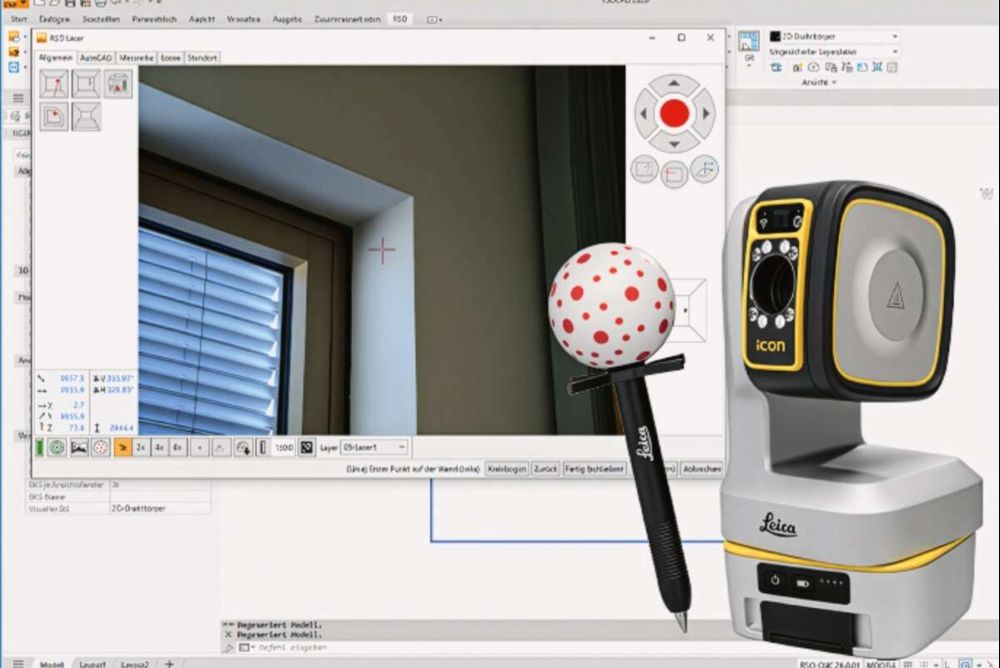Click the left arrow on laser control pad
This screenshot has width=1000, height=668.
click(645, 114)
